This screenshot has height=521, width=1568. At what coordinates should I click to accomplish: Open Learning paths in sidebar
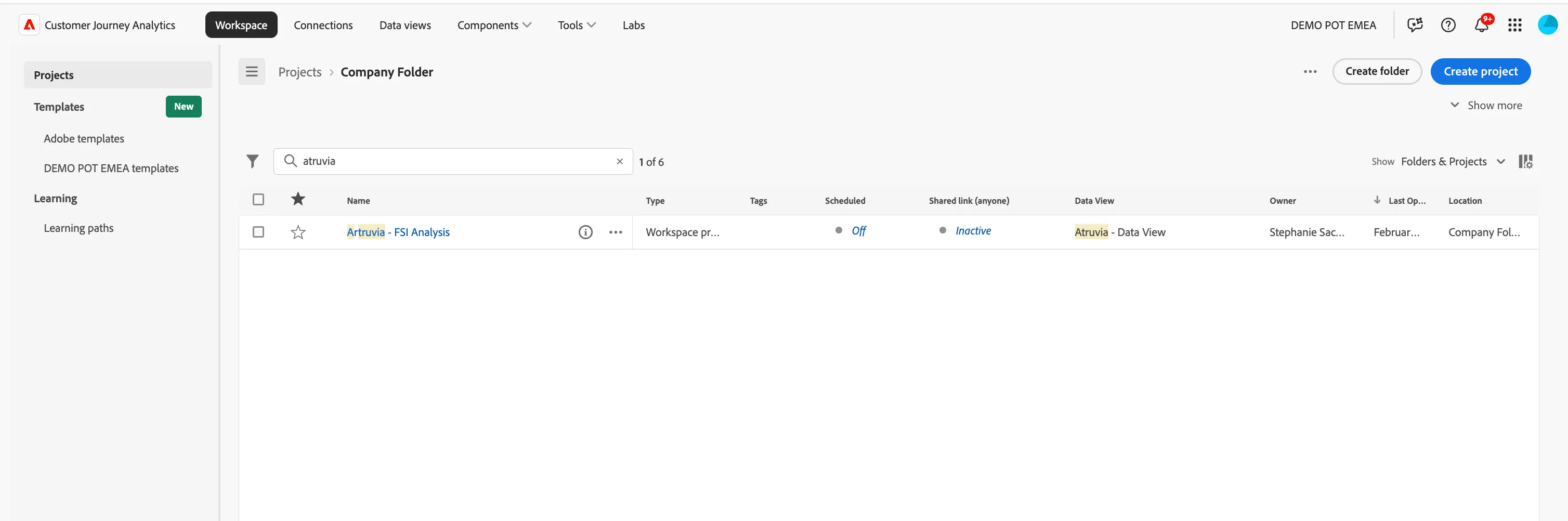(79, 228)
